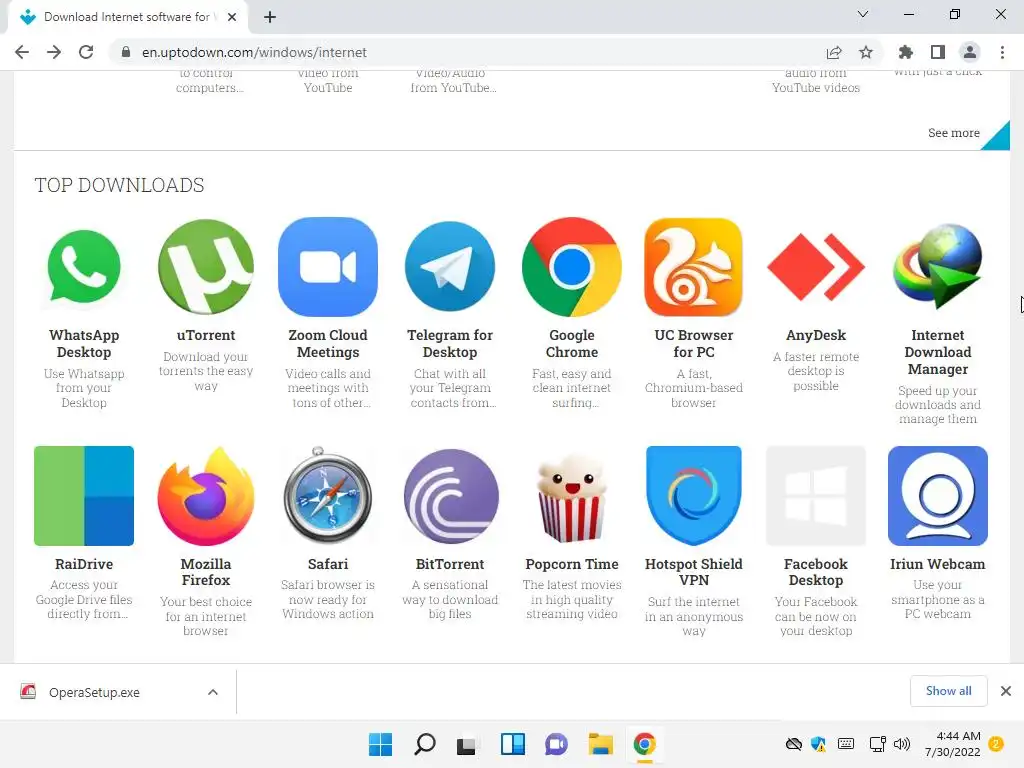1024x768 pixels.
Task: Open the WhatsApp Desktop app icon
Action: point(84,266)
